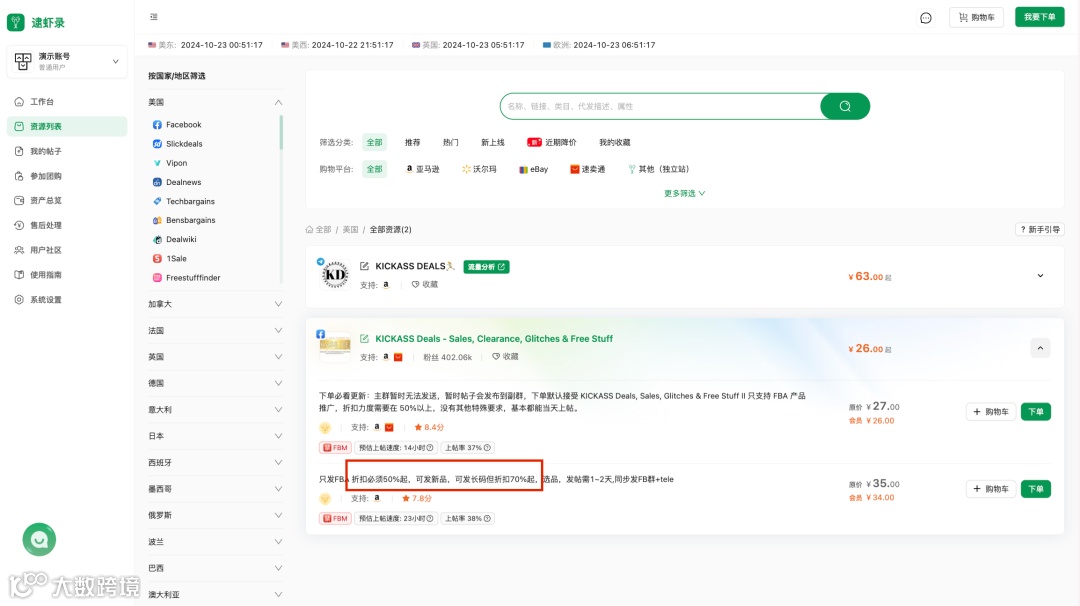Filter shopping platform by 亚马逊
The width and height of the screenshot is (1080, 606).
click(x=423, y=169)
